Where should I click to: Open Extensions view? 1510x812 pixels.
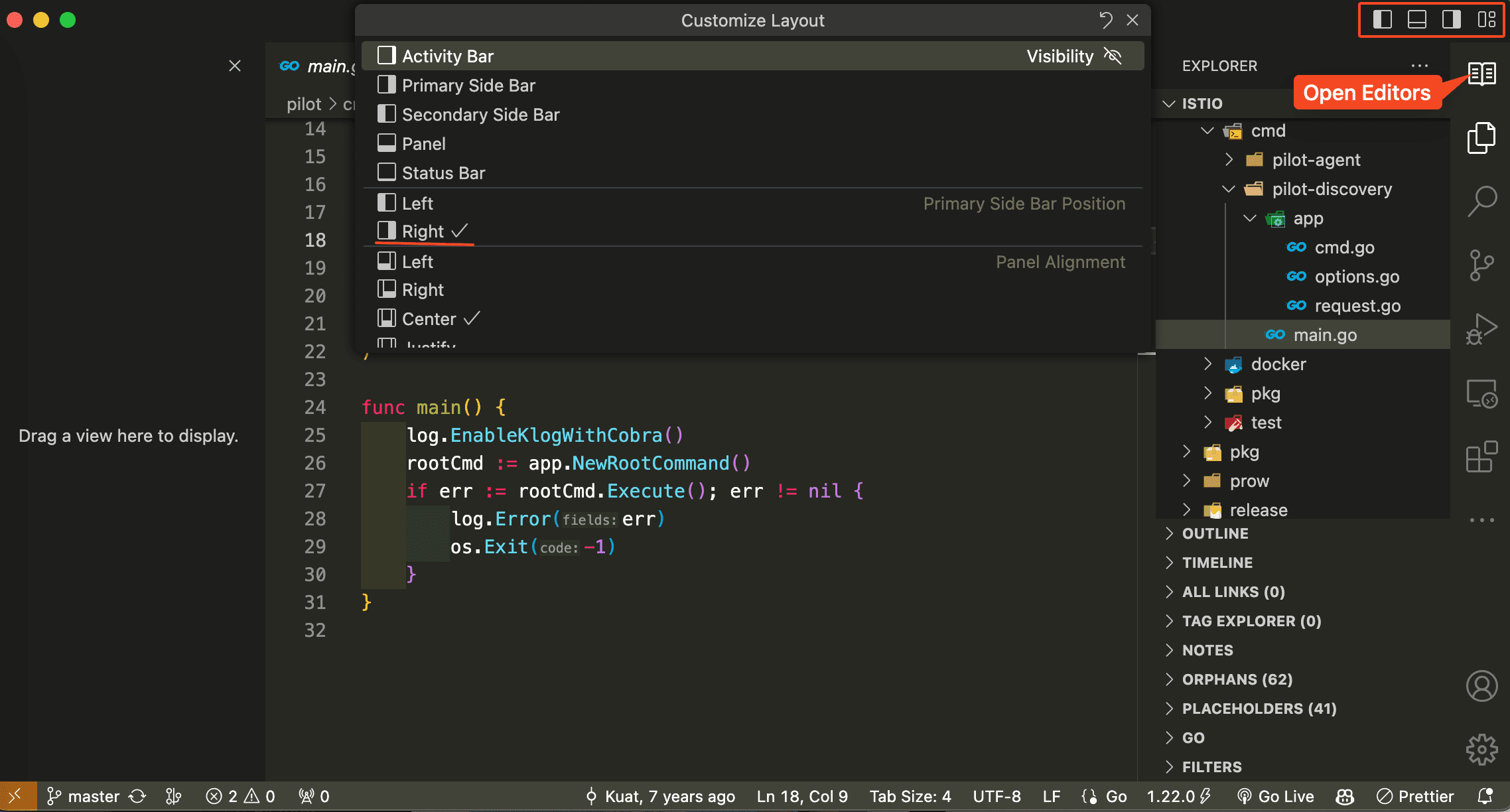click(1481, 456)
